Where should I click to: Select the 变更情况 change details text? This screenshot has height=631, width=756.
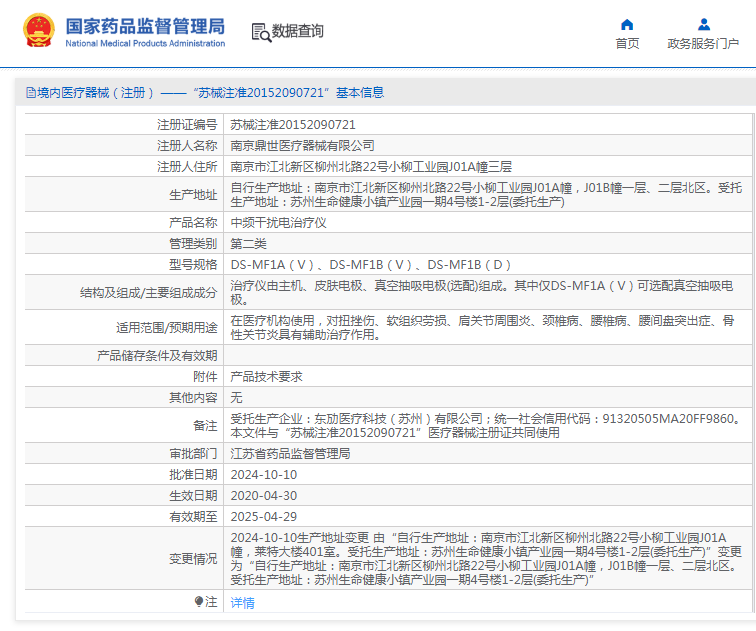pos(486,559)
